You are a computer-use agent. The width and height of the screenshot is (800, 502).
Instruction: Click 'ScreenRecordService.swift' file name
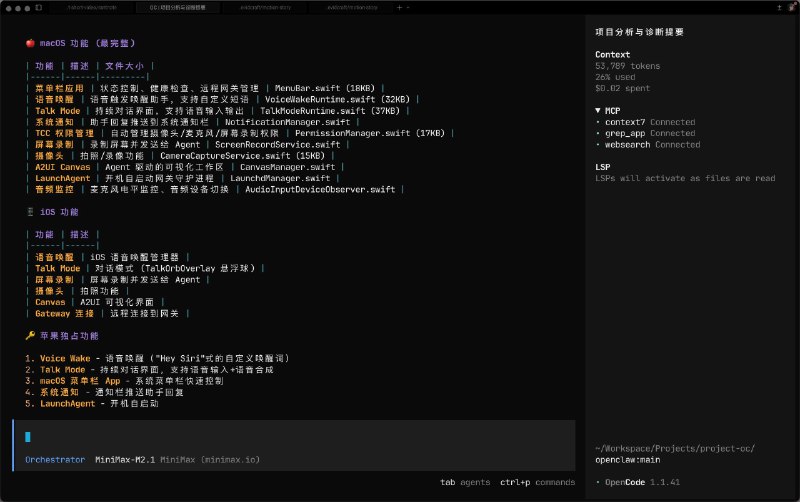click(277, 144)
